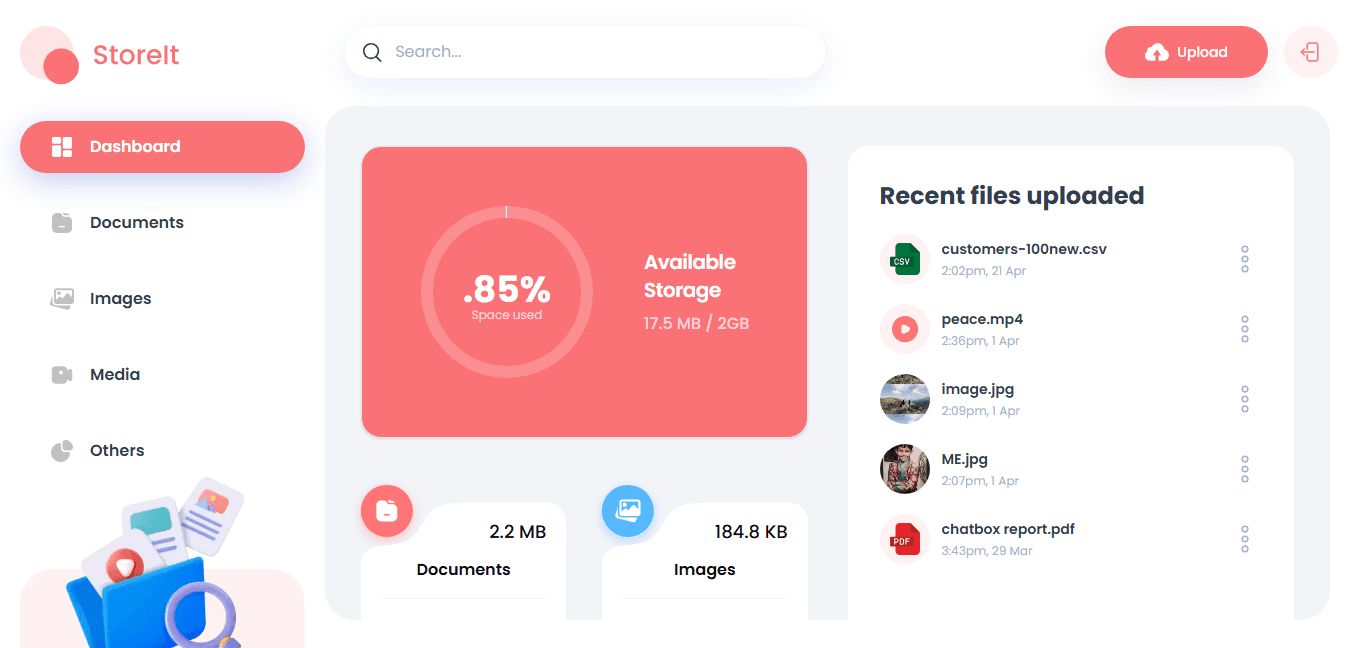Click the Images picture icon on the storage card

point(628,510)
